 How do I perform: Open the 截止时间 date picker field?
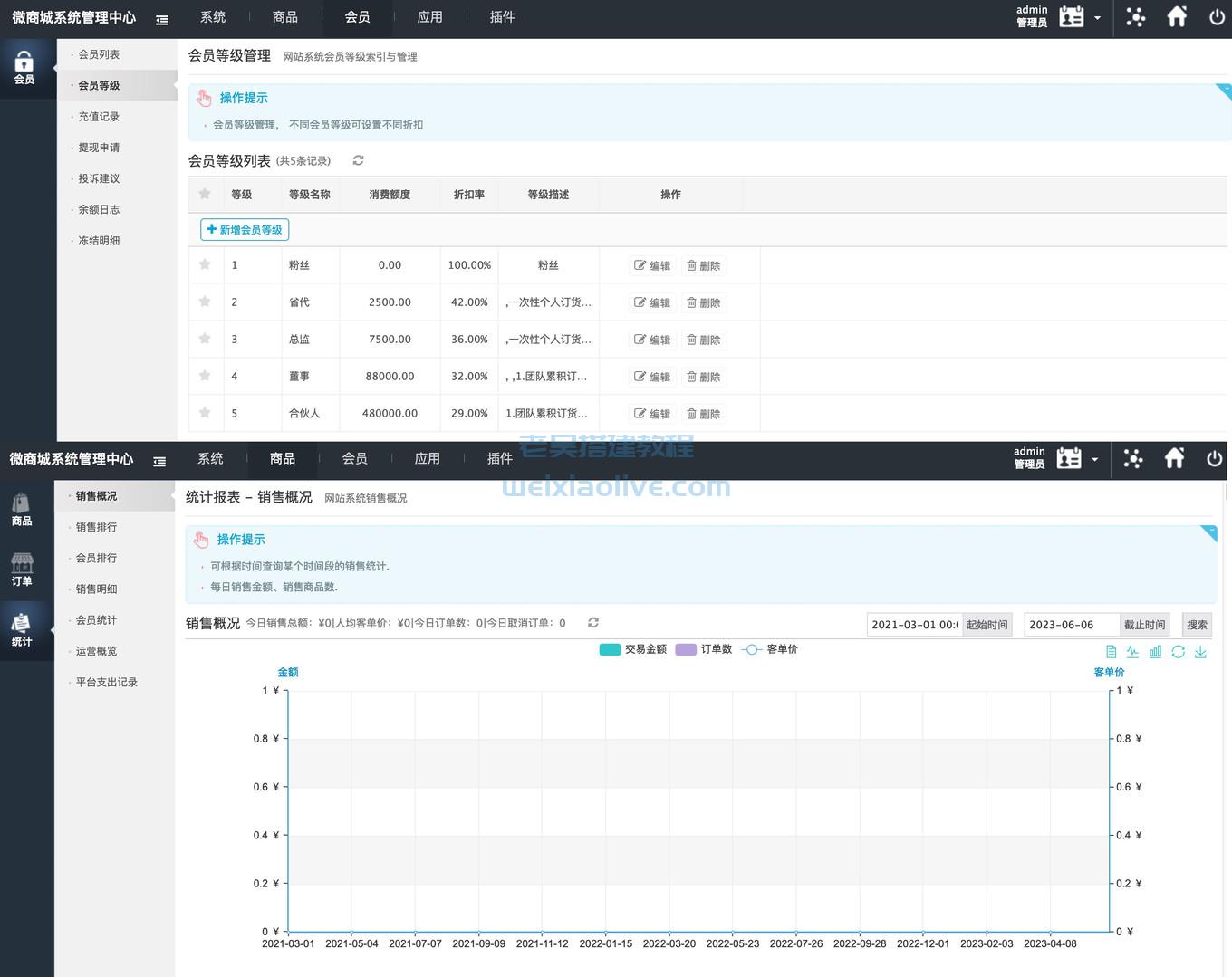(x=1072, y=625)
